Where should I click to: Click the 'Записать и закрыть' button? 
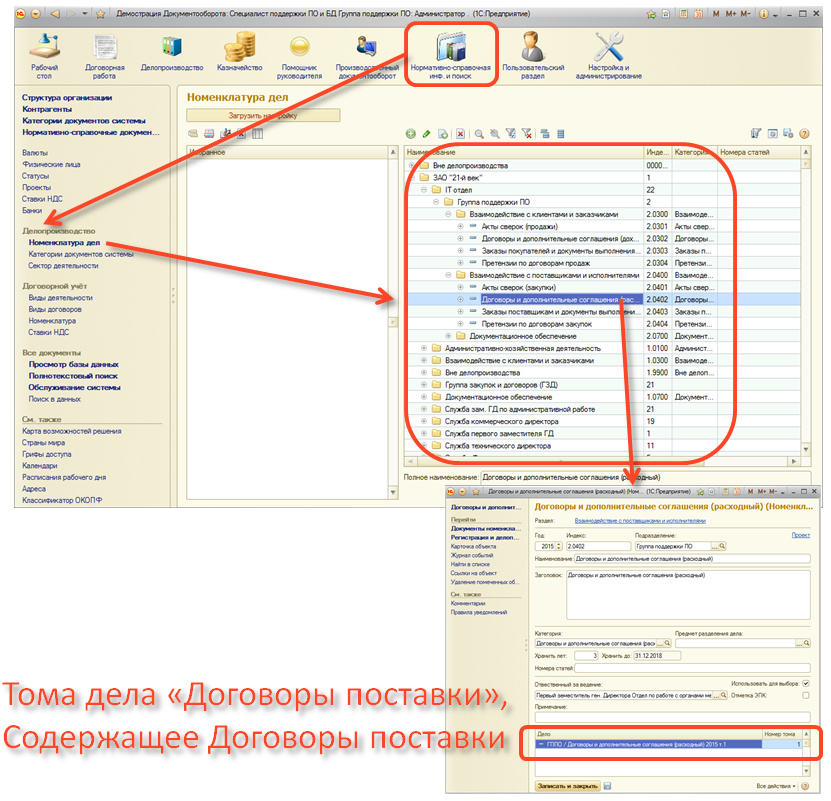[568, 787]
